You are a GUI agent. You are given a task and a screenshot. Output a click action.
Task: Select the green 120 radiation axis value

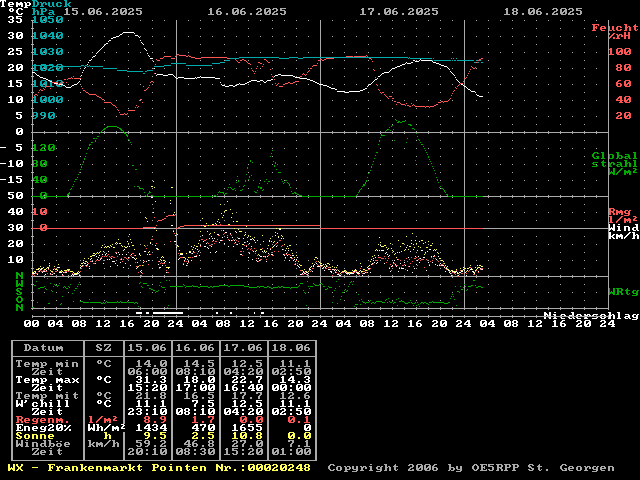pos(44,147)
